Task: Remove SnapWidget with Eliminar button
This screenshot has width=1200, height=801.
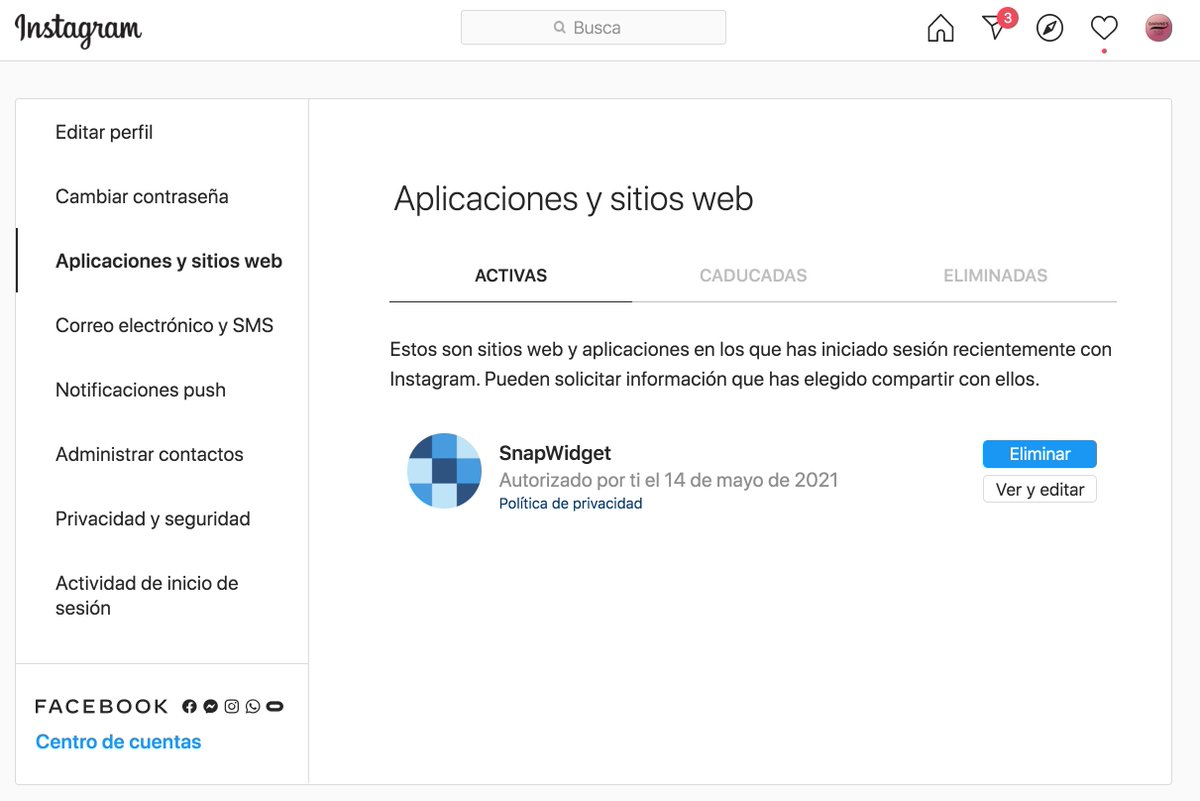Action: (1040, 454)
